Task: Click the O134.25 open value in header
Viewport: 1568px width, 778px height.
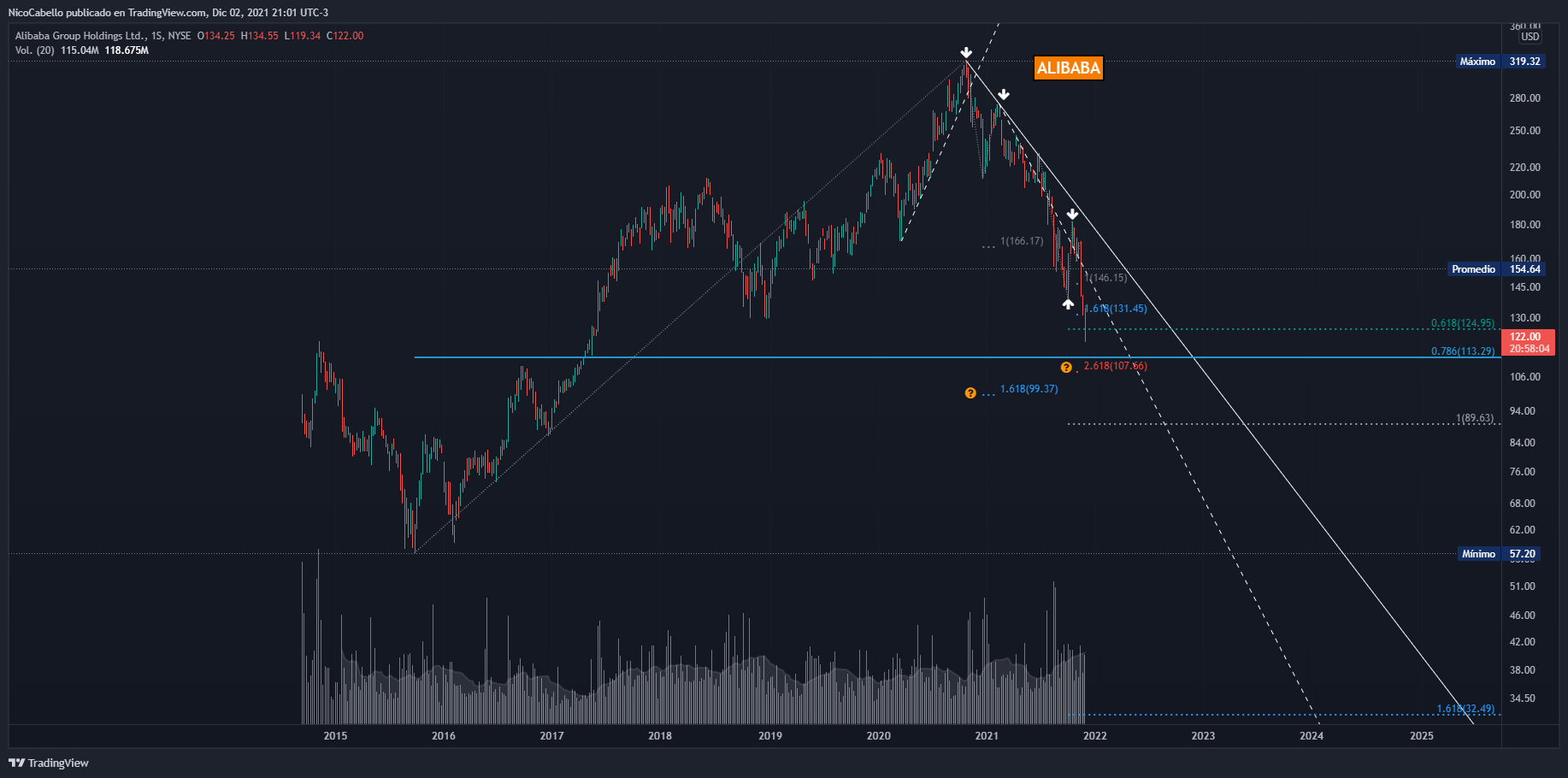Action: pyautogui.click(x=216, y=36)
